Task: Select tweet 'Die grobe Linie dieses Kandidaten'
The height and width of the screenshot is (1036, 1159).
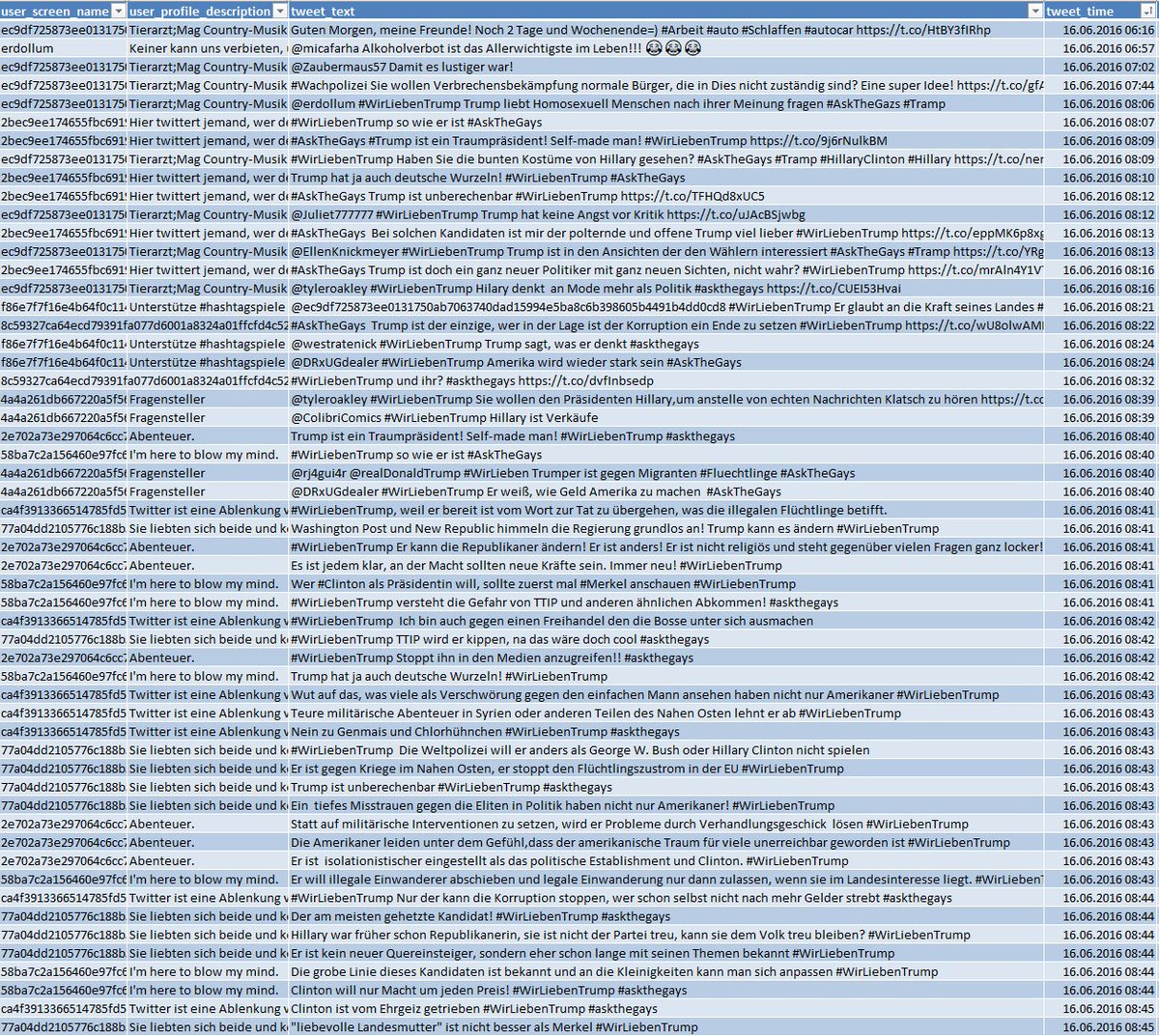Action: 666,971
